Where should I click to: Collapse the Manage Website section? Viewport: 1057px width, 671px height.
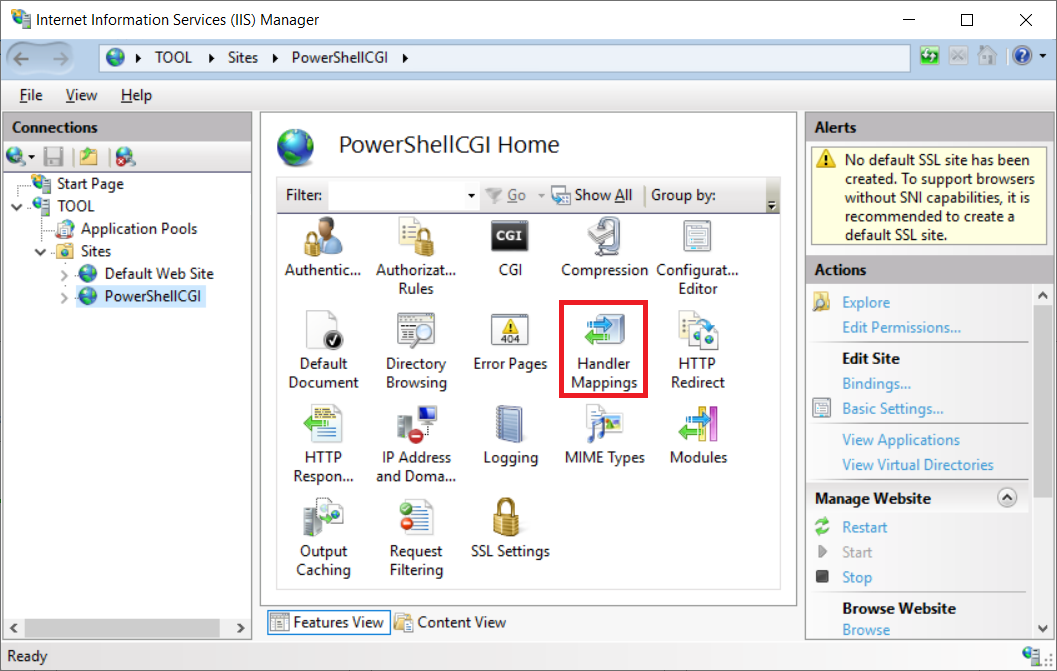1006,498
